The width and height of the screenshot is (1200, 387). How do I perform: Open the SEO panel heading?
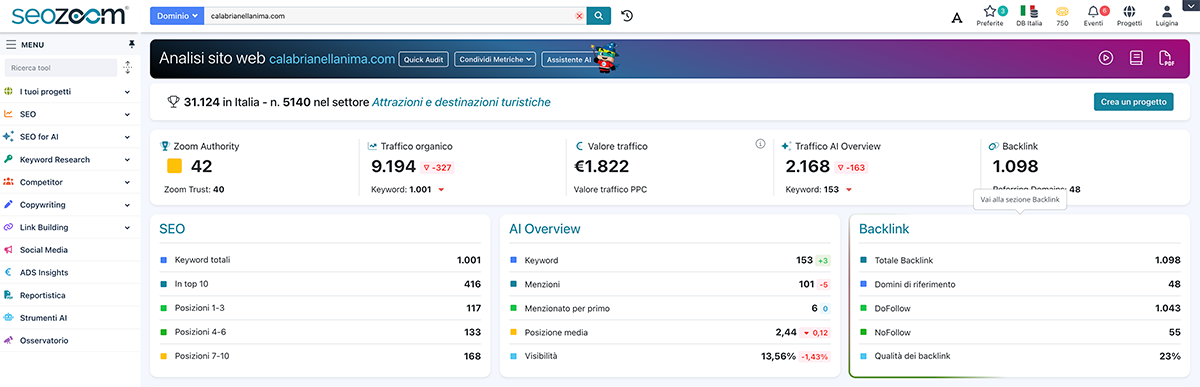172,229
